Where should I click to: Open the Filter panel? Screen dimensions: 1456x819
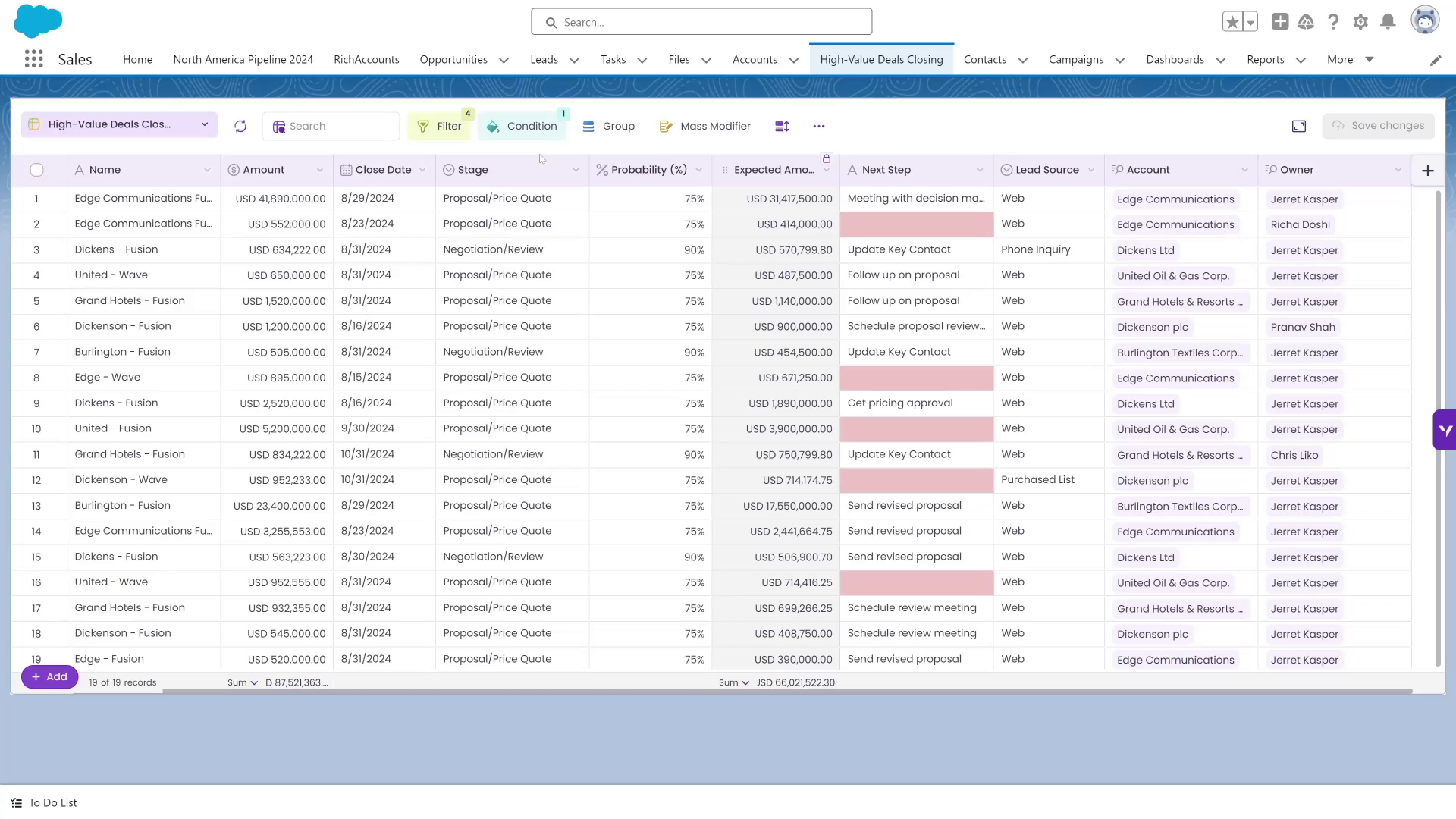tap(439, 126)
